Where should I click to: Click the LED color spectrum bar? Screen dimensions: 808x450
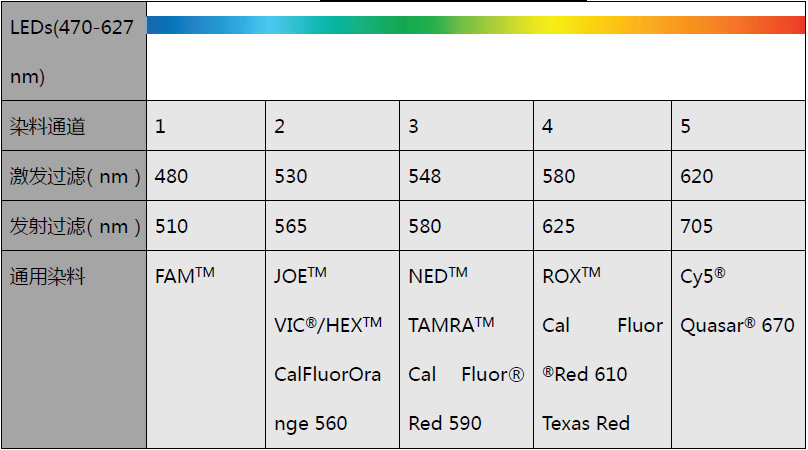[475, 25]
